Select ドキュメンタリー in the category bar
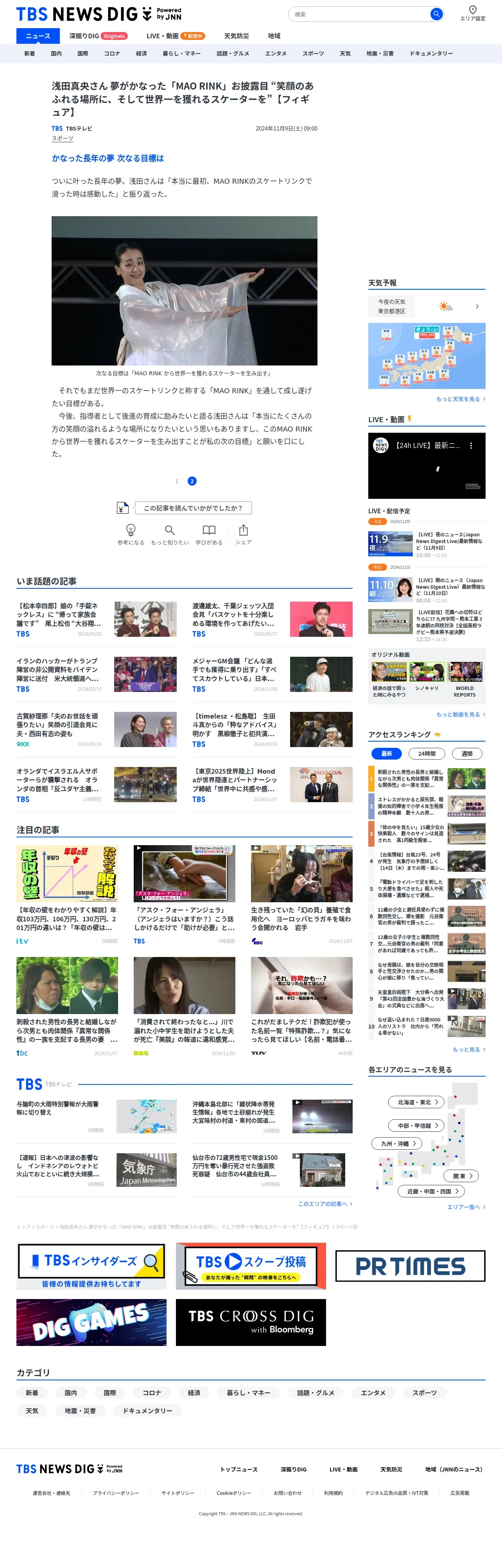Image resolution: width=502 pixels, height=1568 pixels. 431,54
